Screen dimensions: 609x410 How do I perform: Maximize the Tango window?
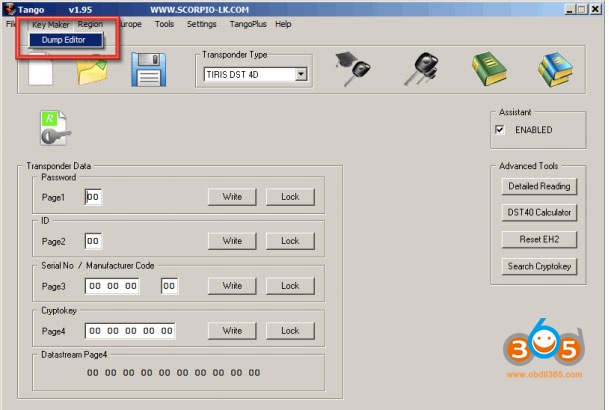pyautogui.click(x=582, y=9)
